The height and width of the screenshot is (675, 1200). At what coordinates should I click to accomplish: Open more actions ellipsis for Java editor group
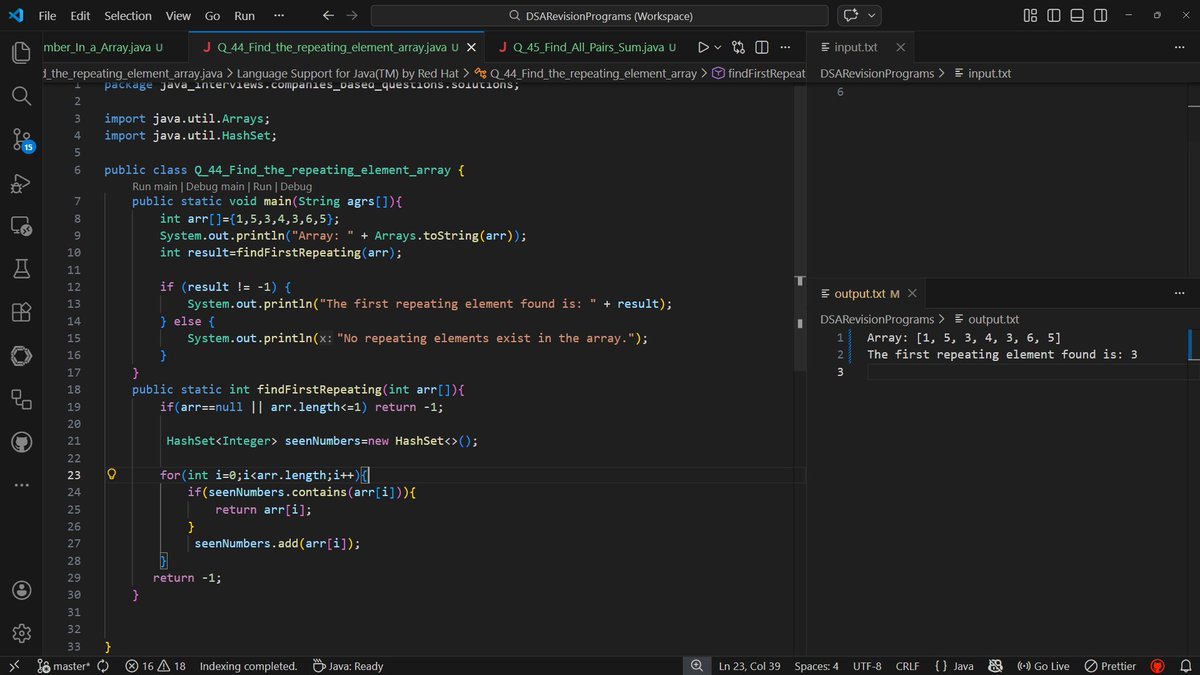pyautogui.click(x=784, y=47)
